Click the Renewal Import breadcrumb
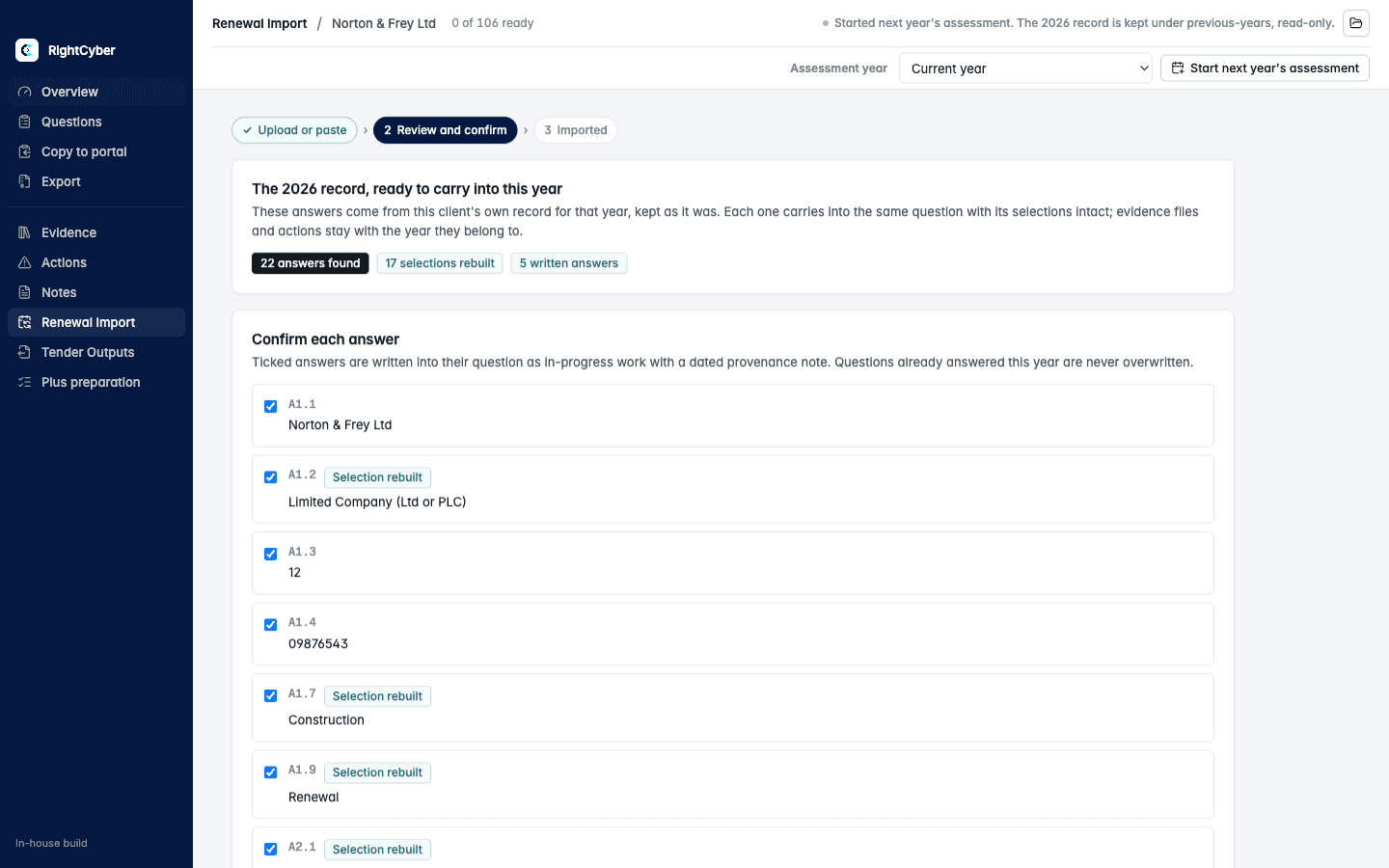This screenshot has height=868, width=1389. coord(259,23)
